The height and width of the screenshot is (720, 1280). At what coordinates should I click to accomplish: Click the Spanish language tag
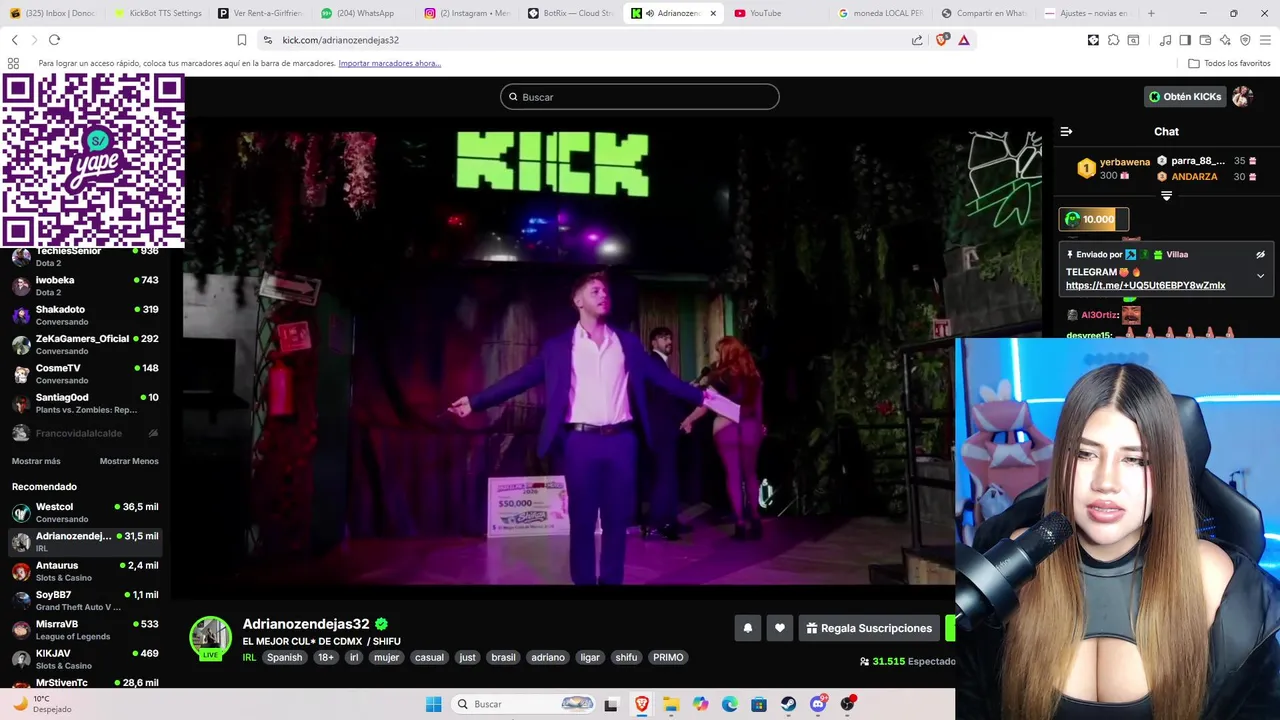(x=284, y=657)
